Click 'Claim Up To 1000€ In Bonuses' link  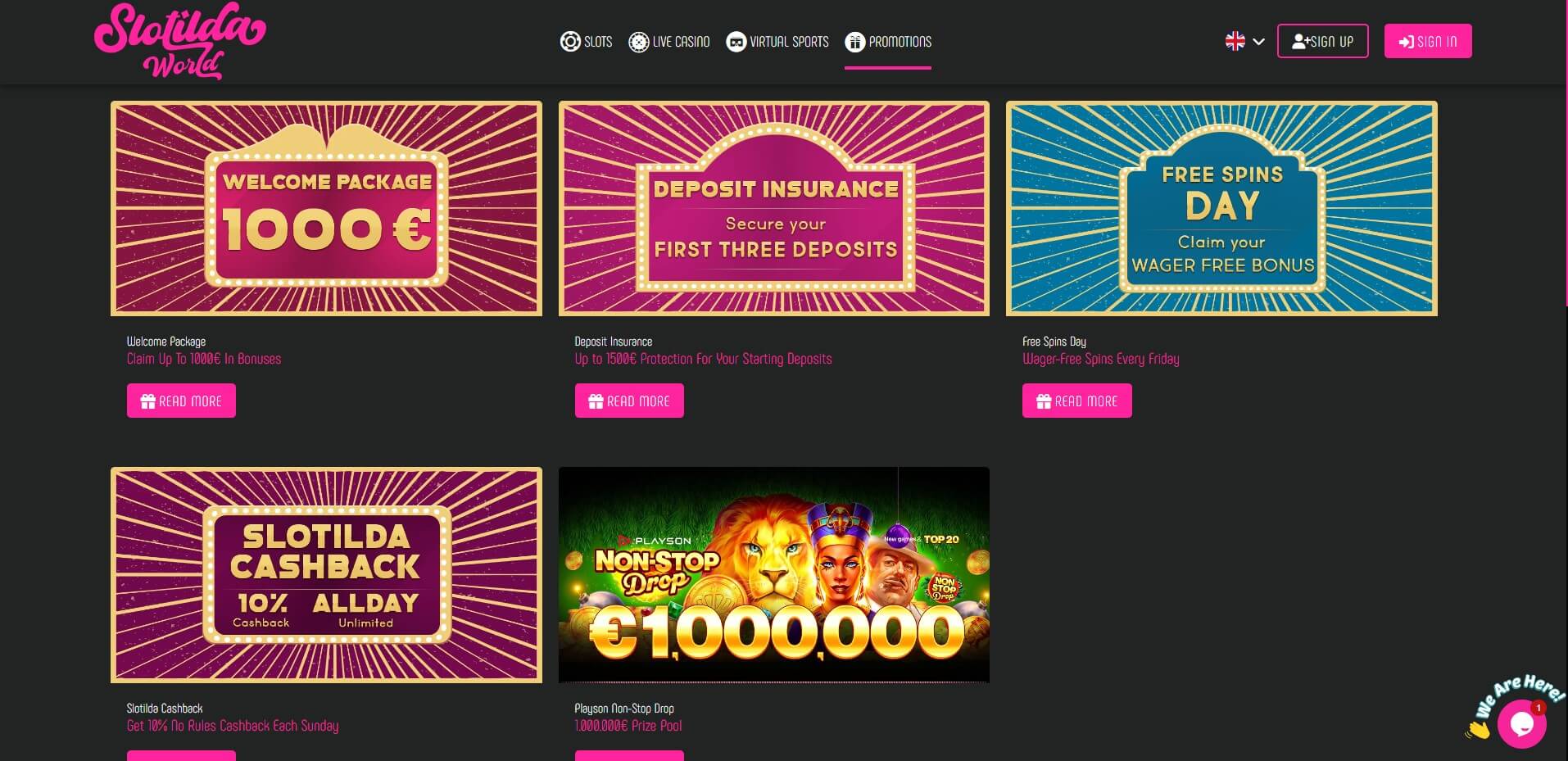tap(204, 359)
